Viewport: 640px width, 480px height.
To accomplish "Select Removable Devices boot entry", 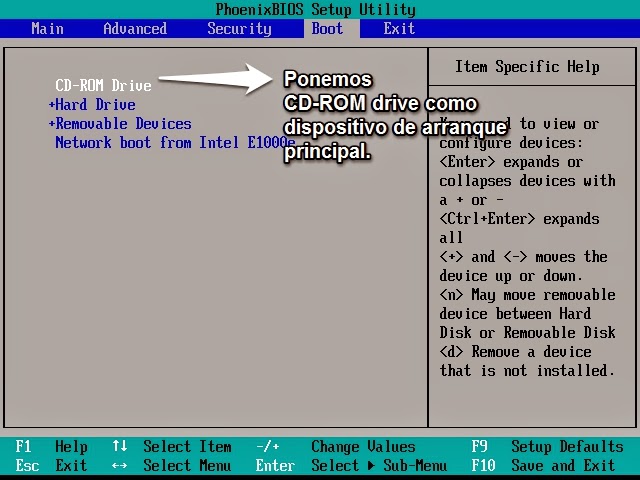I will click(x=123, y=123).
